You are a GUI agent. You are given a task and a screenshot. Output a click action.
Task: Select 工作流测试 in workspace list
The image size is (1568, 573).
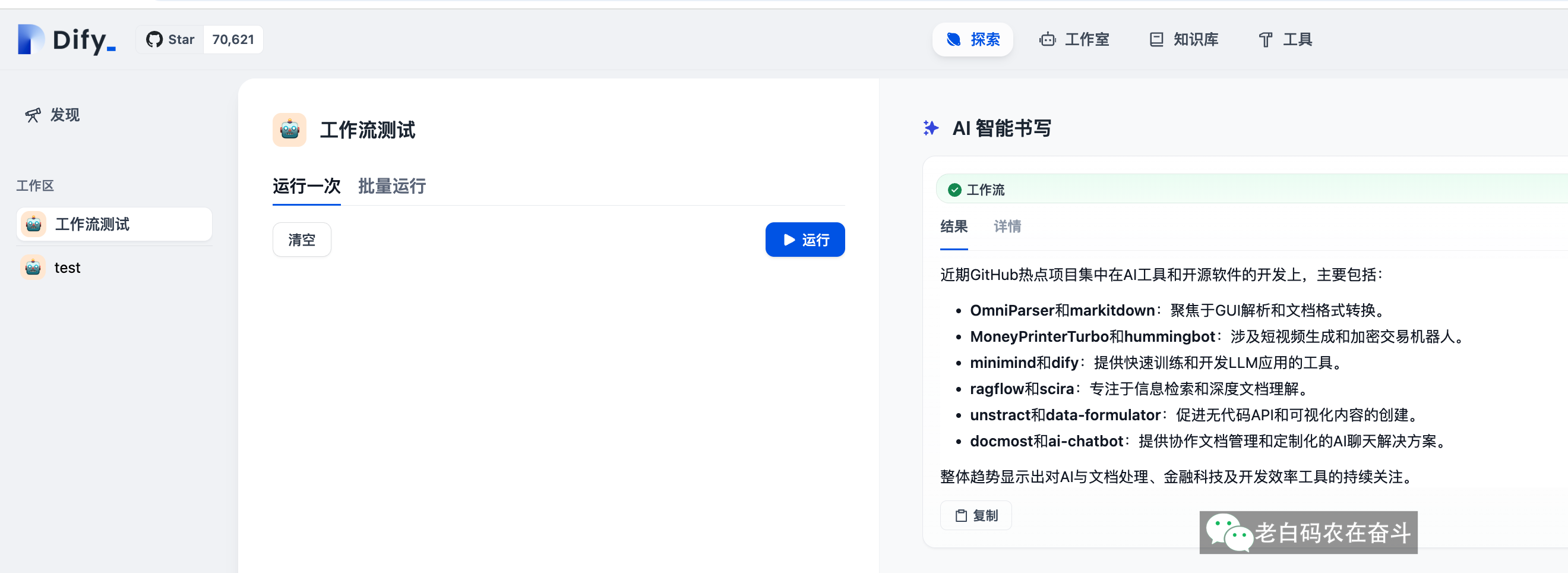pyautogui.click(x=115, y=224)
